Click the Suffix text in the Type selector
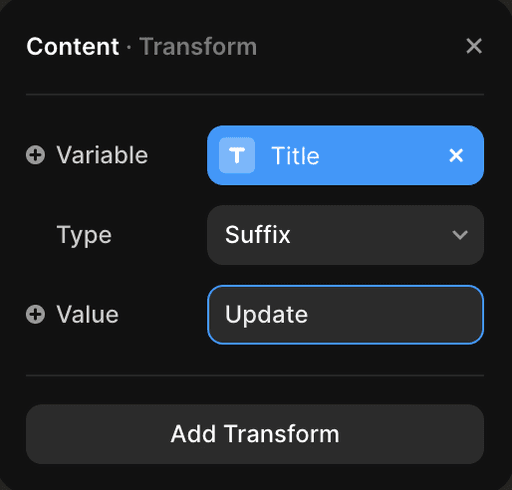Screen dimensions: 512x490 pyautogui.click(x=258, y=235)
